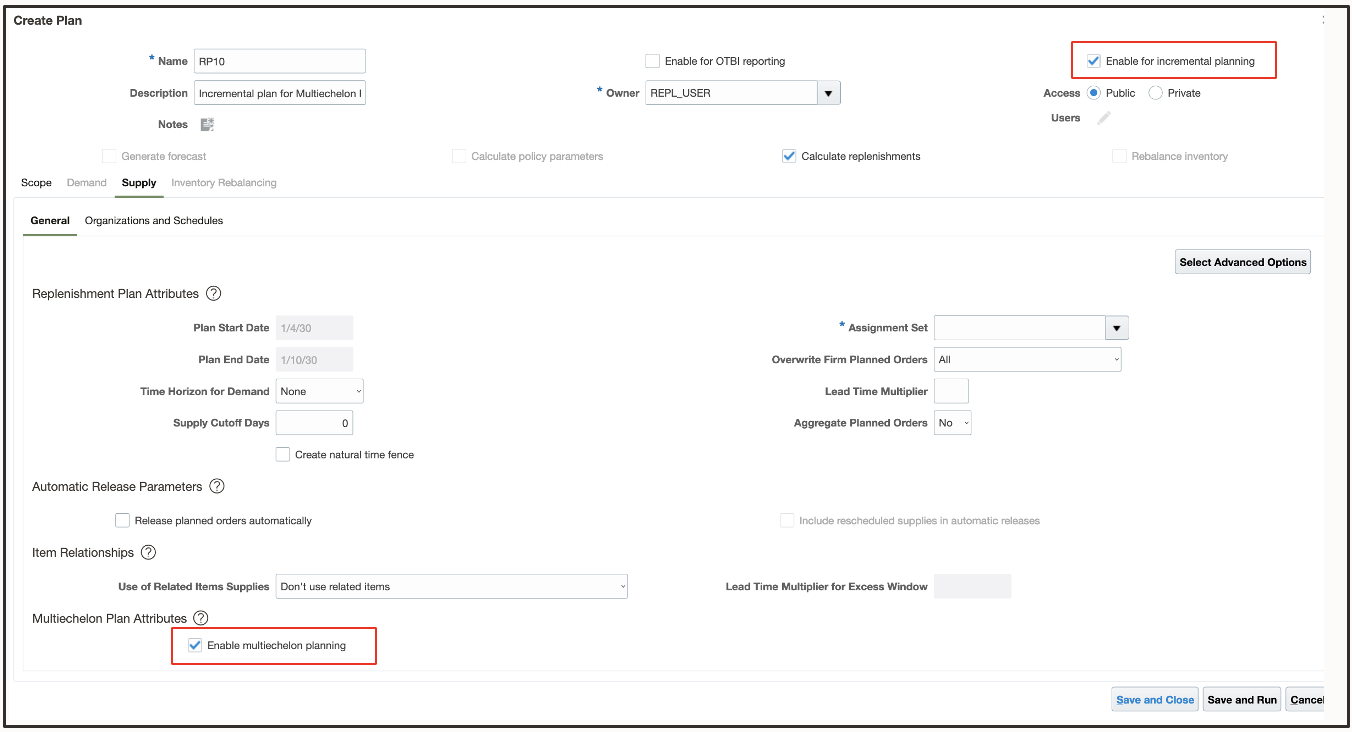Select the Private access radio button
Image resolution: width=1352 pixels, height=732 pixels.
click(x=1155, y=92)
